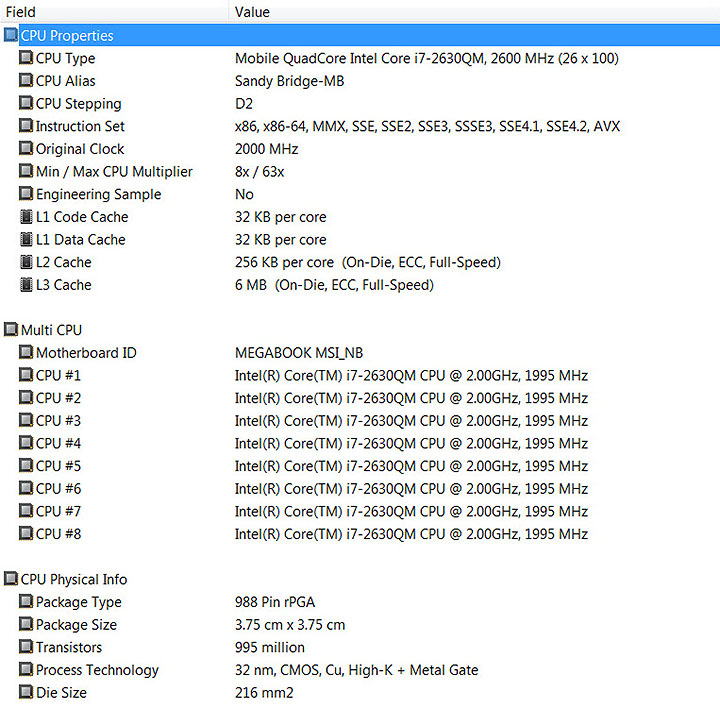The image size is (720, 708).
Task: Select the L1 Code Cache field label
Action: click(x=82, y=217)
